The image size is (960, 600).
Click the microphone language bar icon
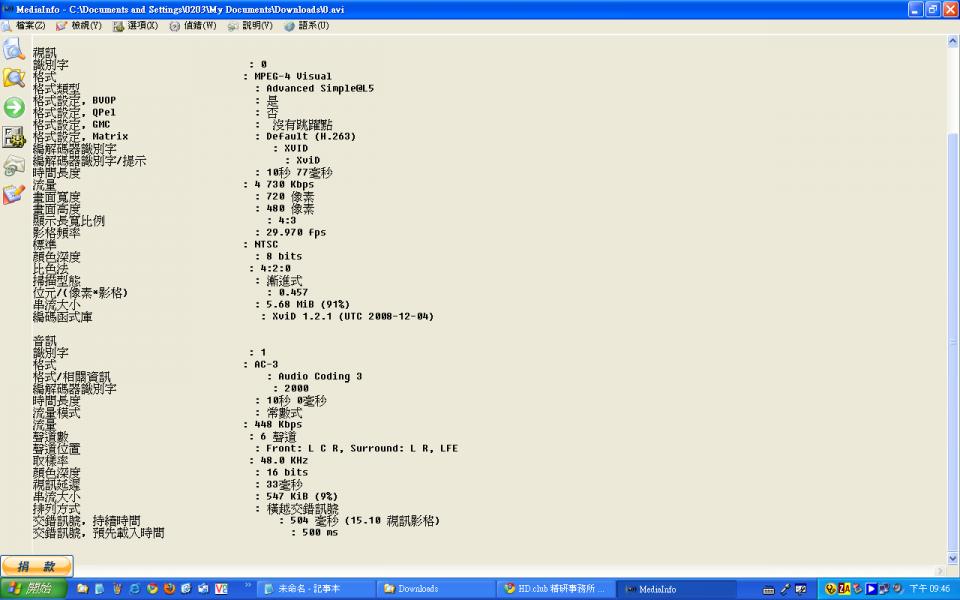(x=785, y=590)
